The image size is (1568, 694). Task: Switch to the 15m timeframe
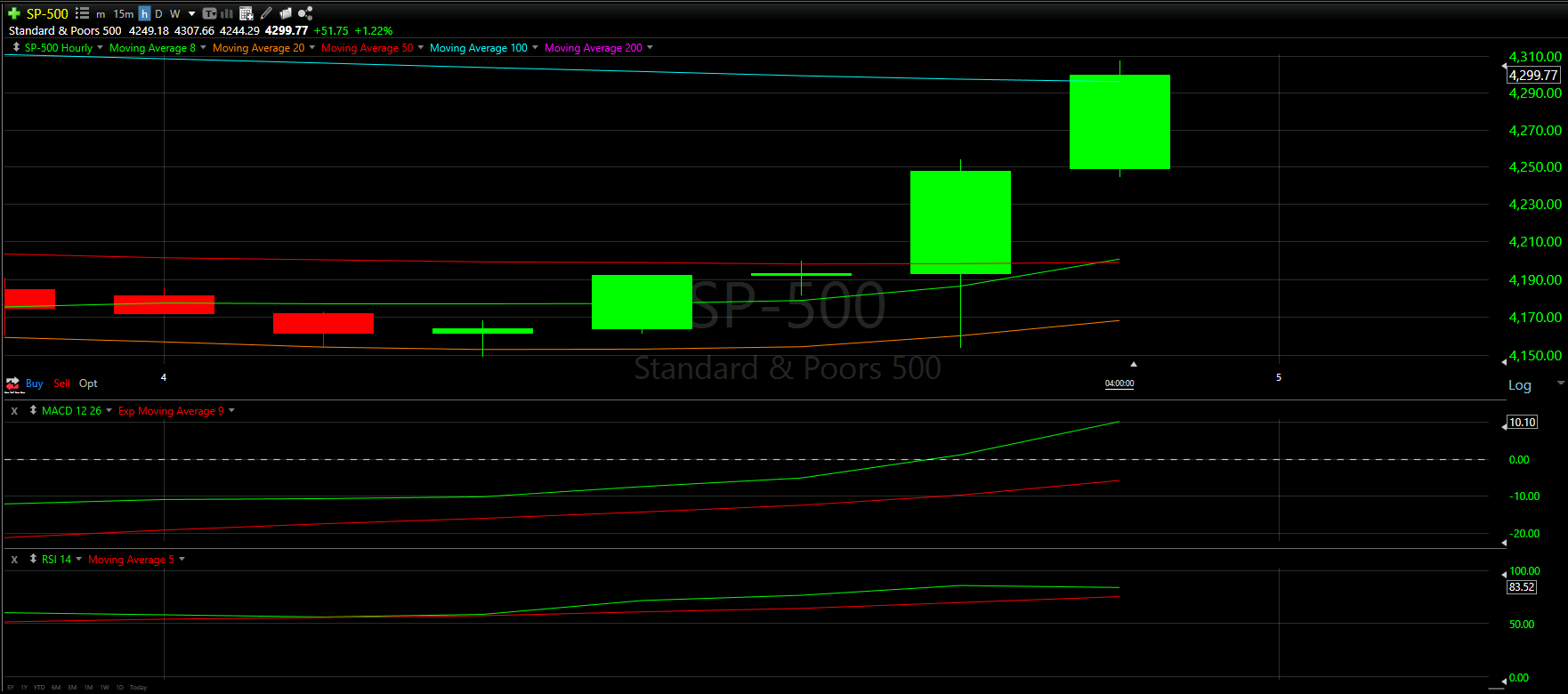(x=123, y=14)
